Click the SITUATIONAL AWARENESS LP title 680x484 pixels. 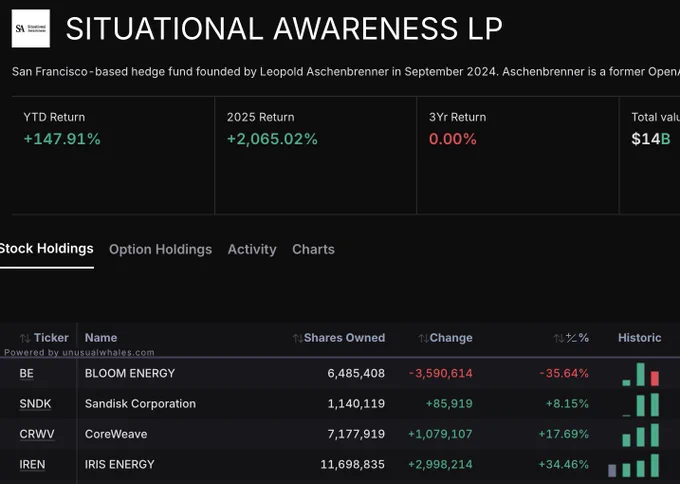tap(284, 29)
